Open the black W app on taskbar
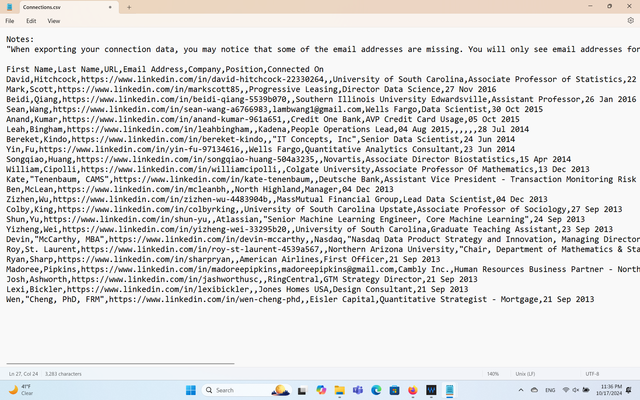The width and height of the screenshot is (640, 400). (x=431, y=390)
